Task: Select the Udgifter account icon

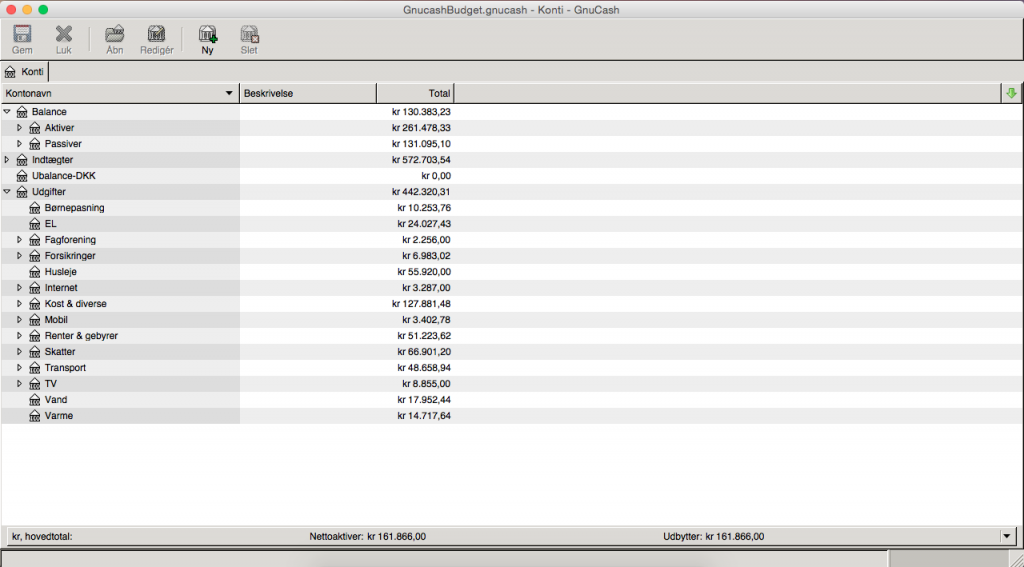Action: pos(22,192)
